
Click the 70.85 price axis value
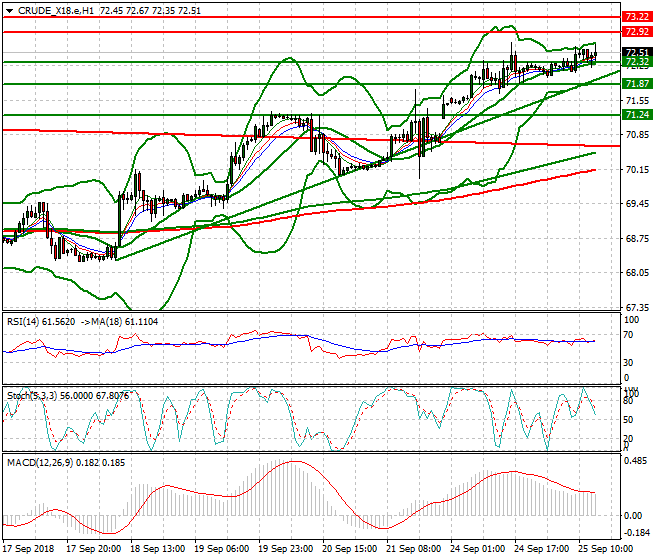click(637, 135)
